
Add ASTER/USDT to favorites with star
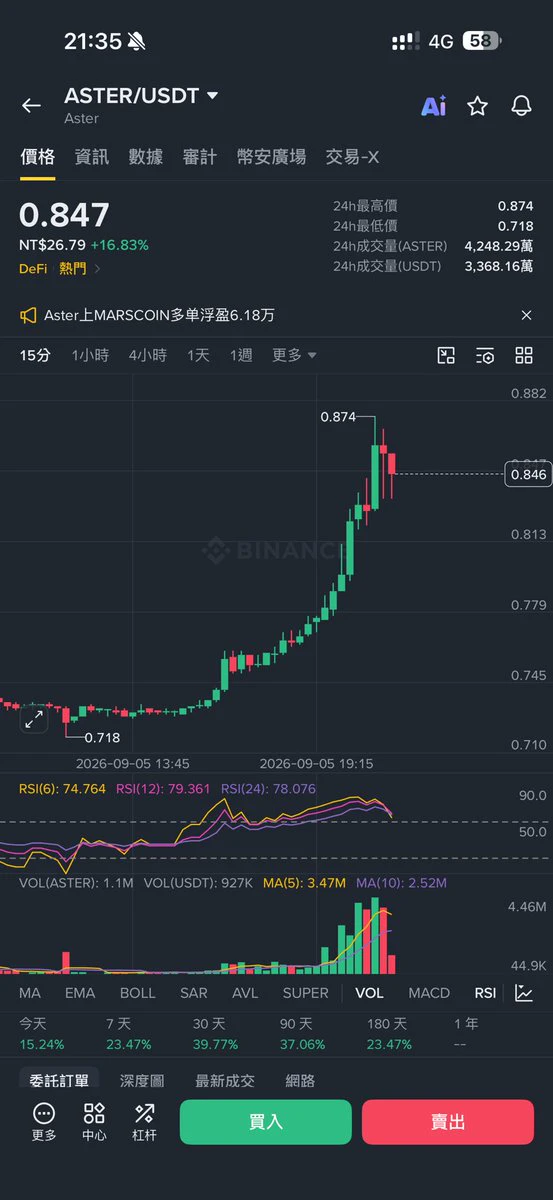click(x=478, y=106)
